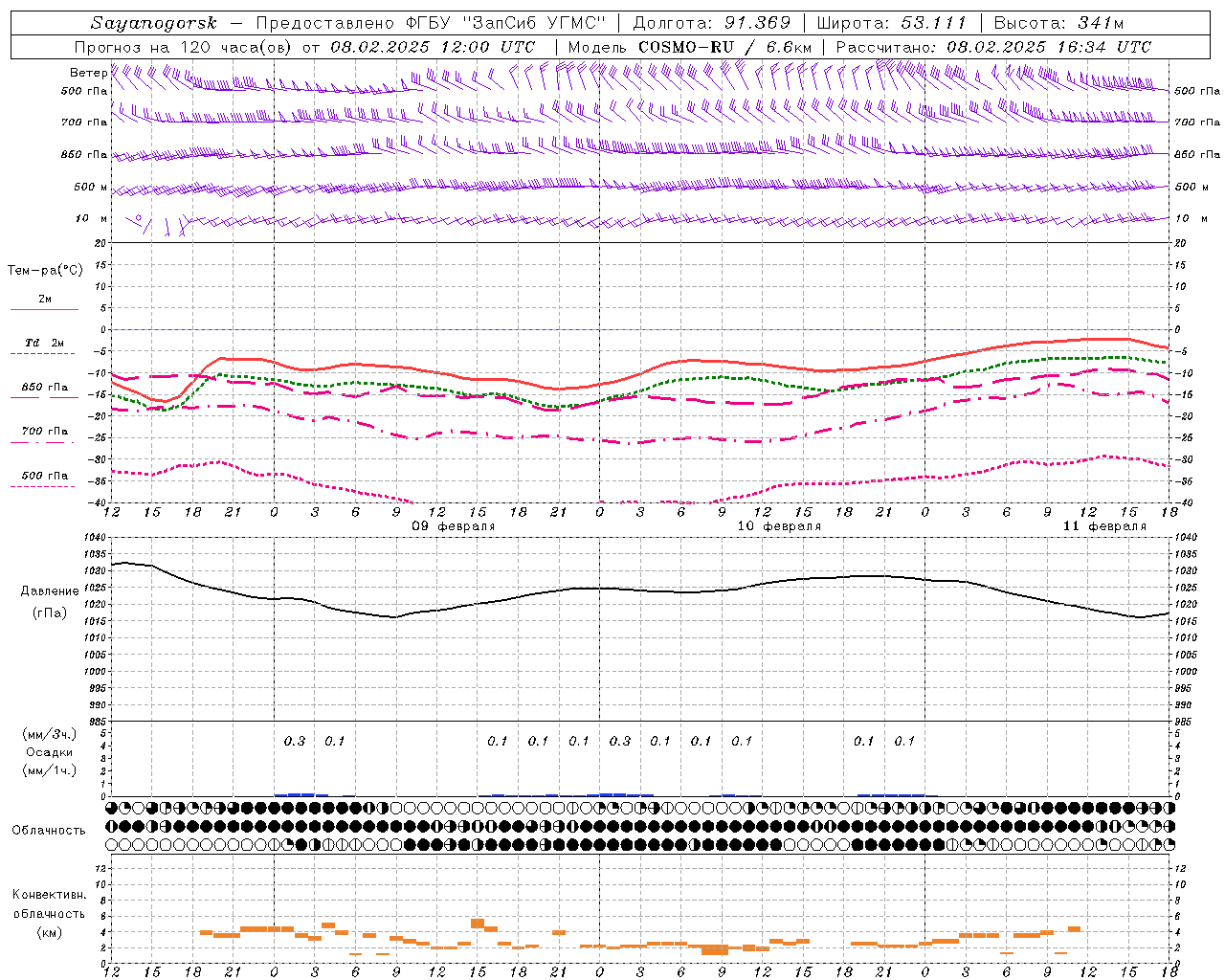
Task: Select the Прогноз на 120 часа(ов) text
Action: 185,47
